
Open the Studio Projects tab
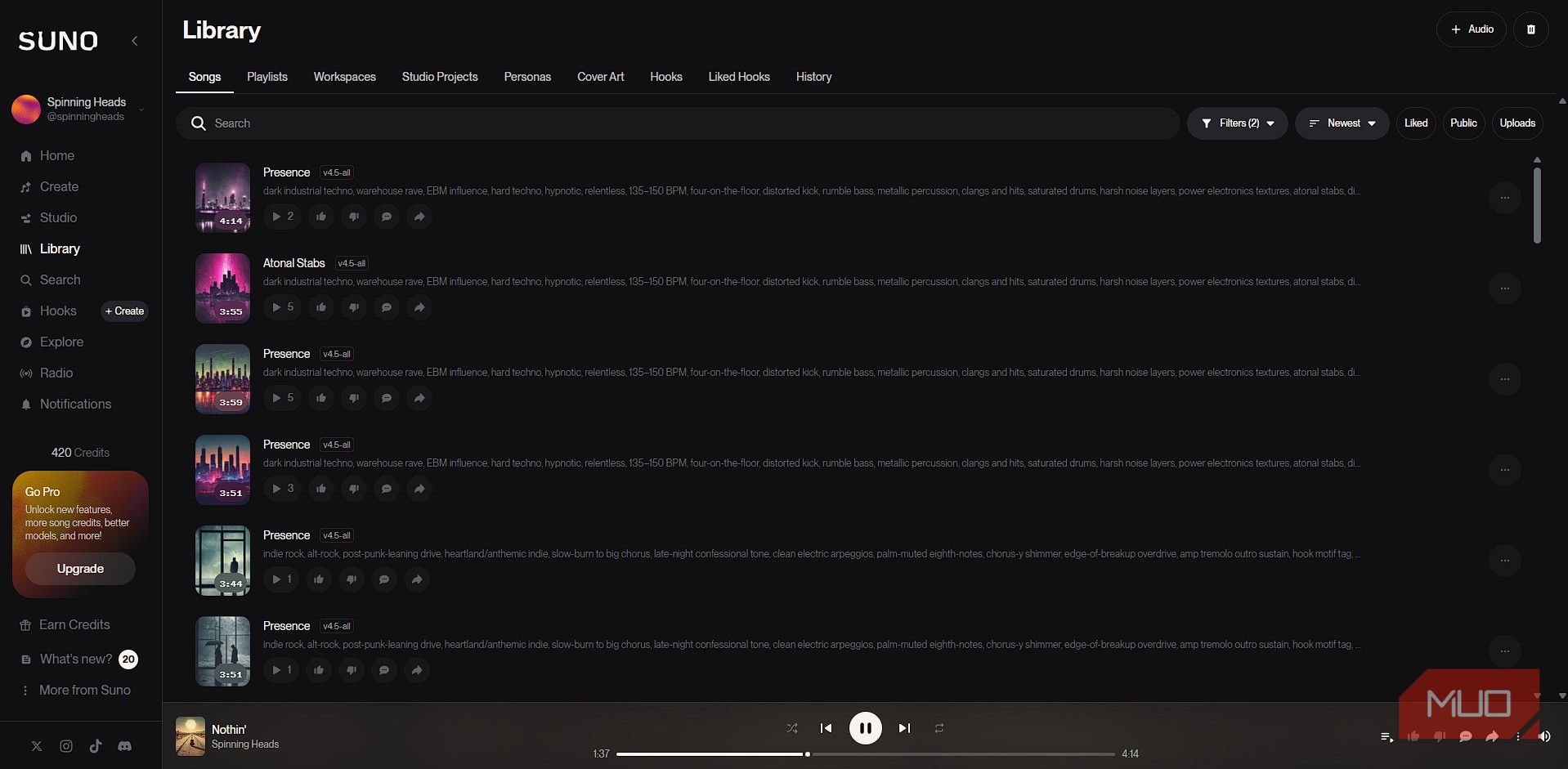coord(440,77)
